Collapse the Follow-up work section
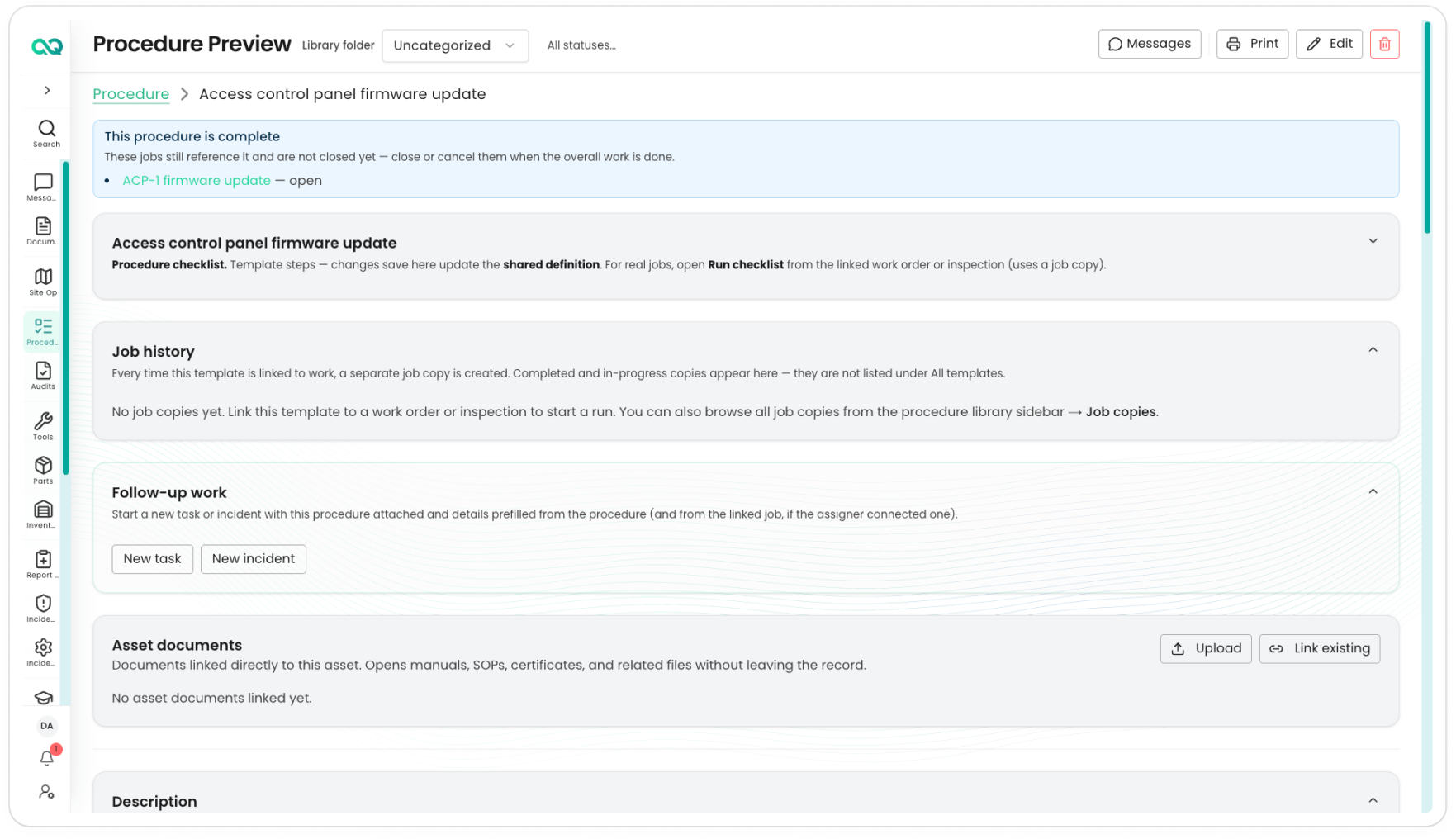Screen dimensions: 1456x839 (x=1373, y=491)
